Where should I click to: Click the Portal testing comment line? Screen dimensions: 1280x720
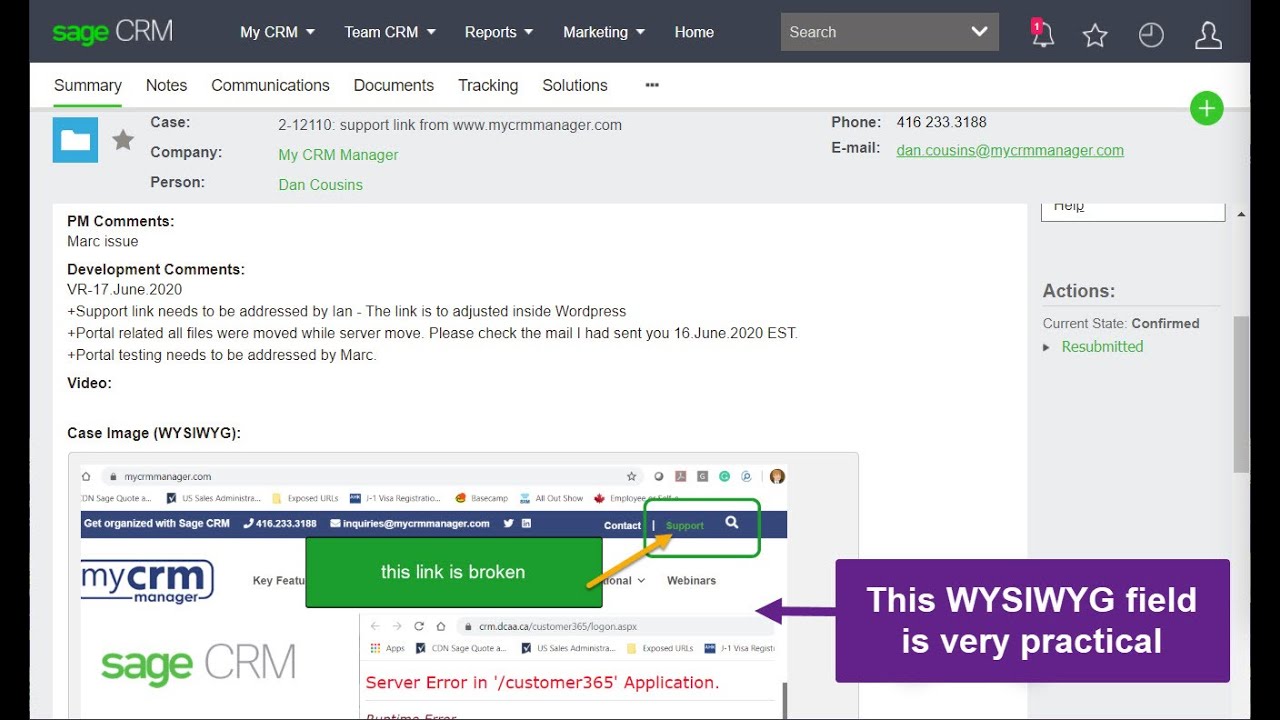[x=222, y=355]
